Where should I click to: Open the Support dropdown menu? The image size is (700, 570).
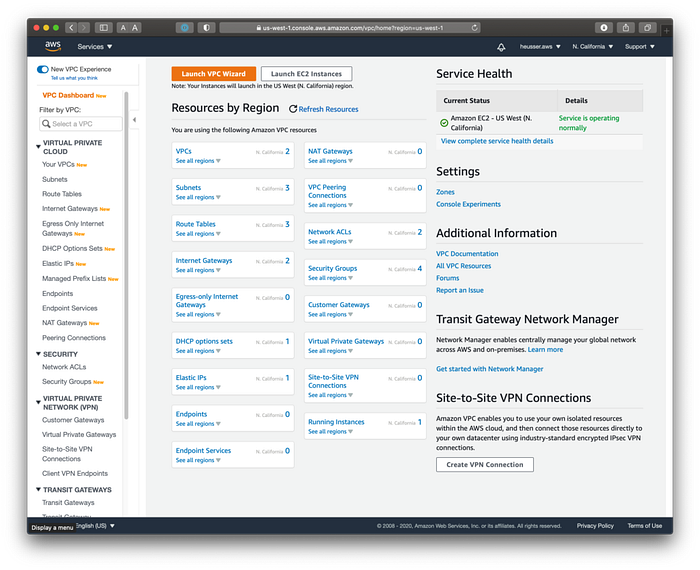640,46
